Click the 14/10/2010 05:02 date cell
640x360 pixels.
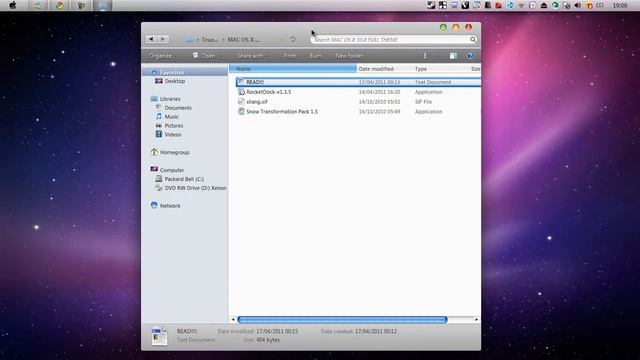coord(379,102)
